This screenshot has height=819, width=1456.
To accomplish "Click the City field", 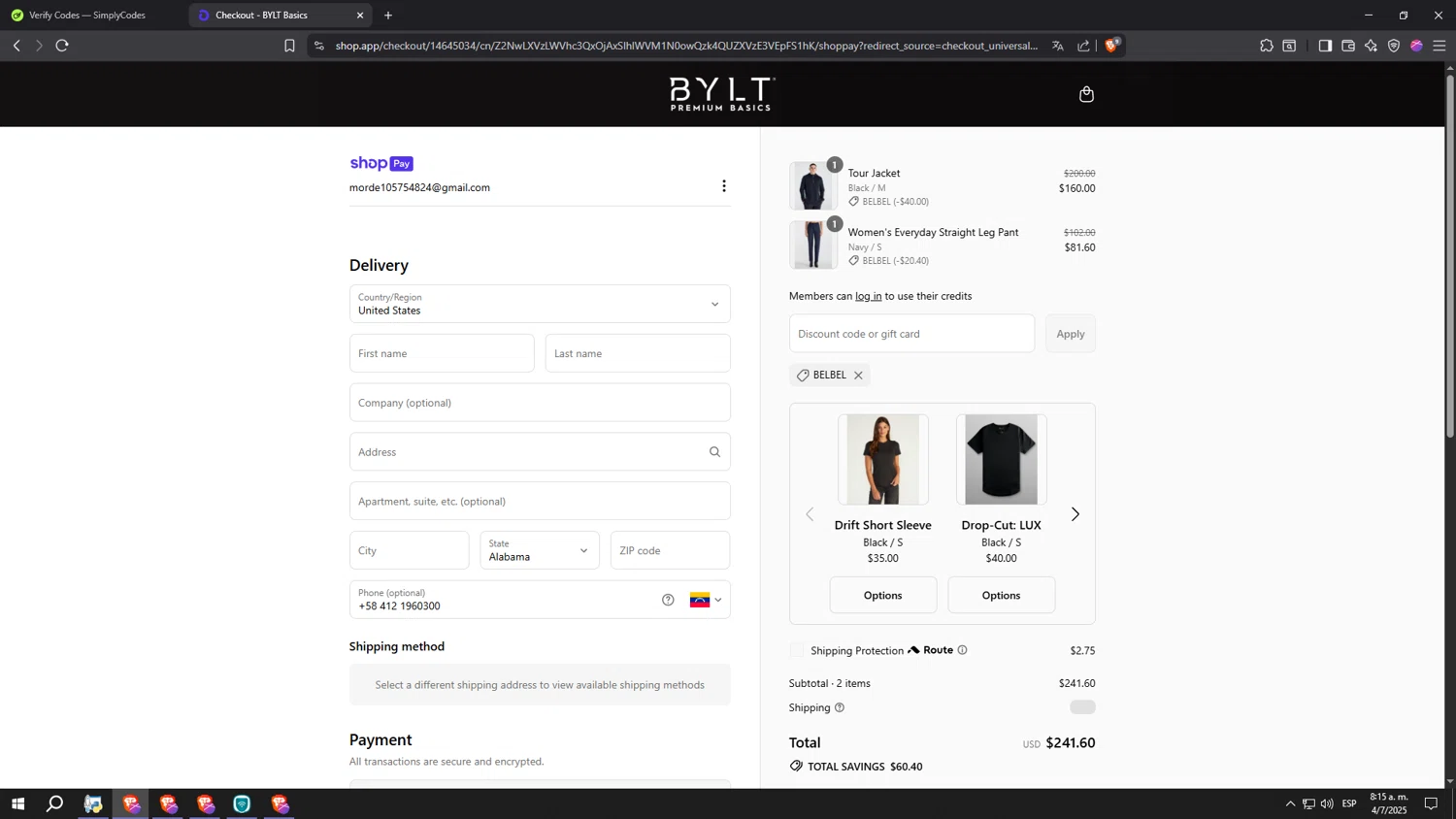I will [410, 550].
